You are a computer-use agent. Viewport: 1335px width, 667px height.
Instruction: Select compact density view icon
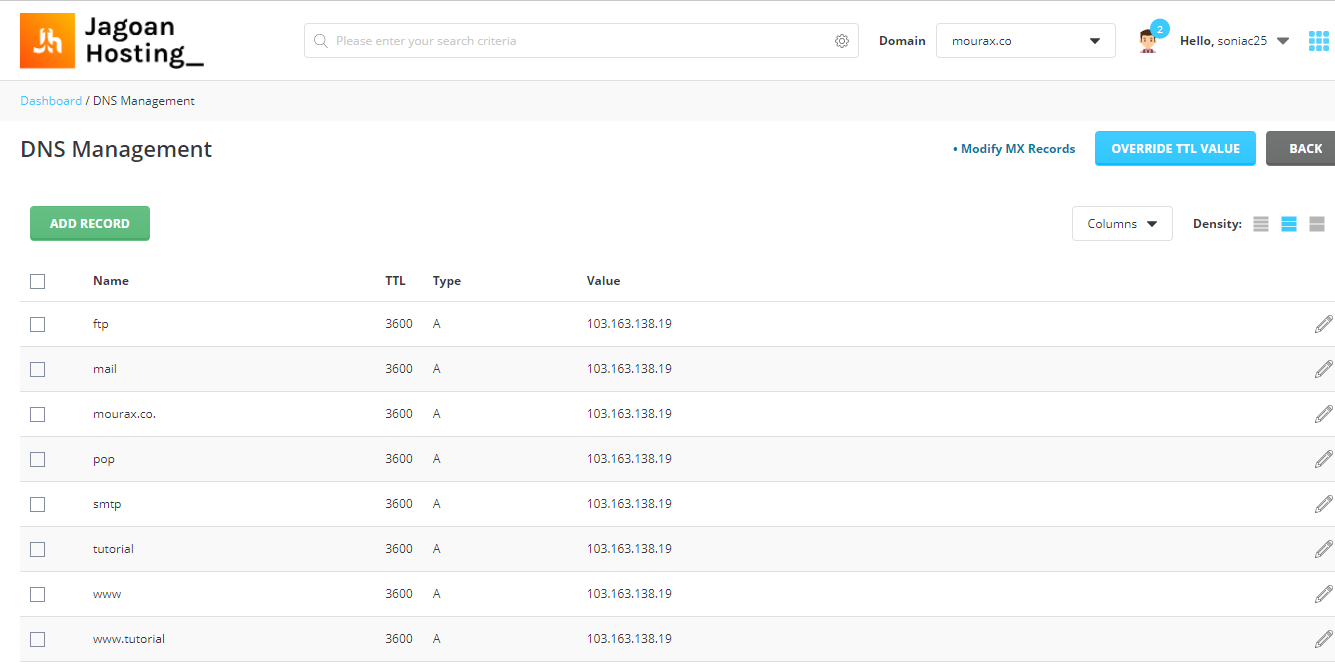pos(1261,224)
